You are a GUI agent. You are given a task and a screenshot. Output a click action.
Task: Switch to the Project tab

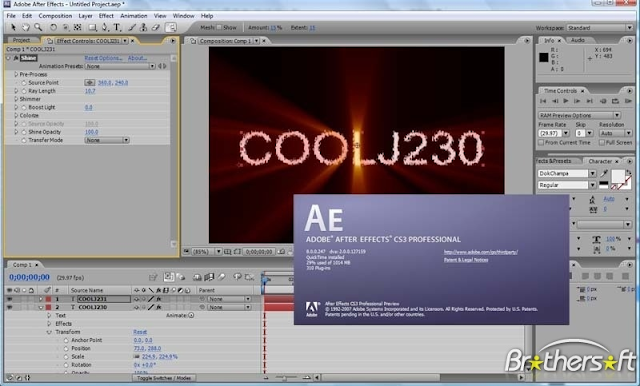pos(22,40)
